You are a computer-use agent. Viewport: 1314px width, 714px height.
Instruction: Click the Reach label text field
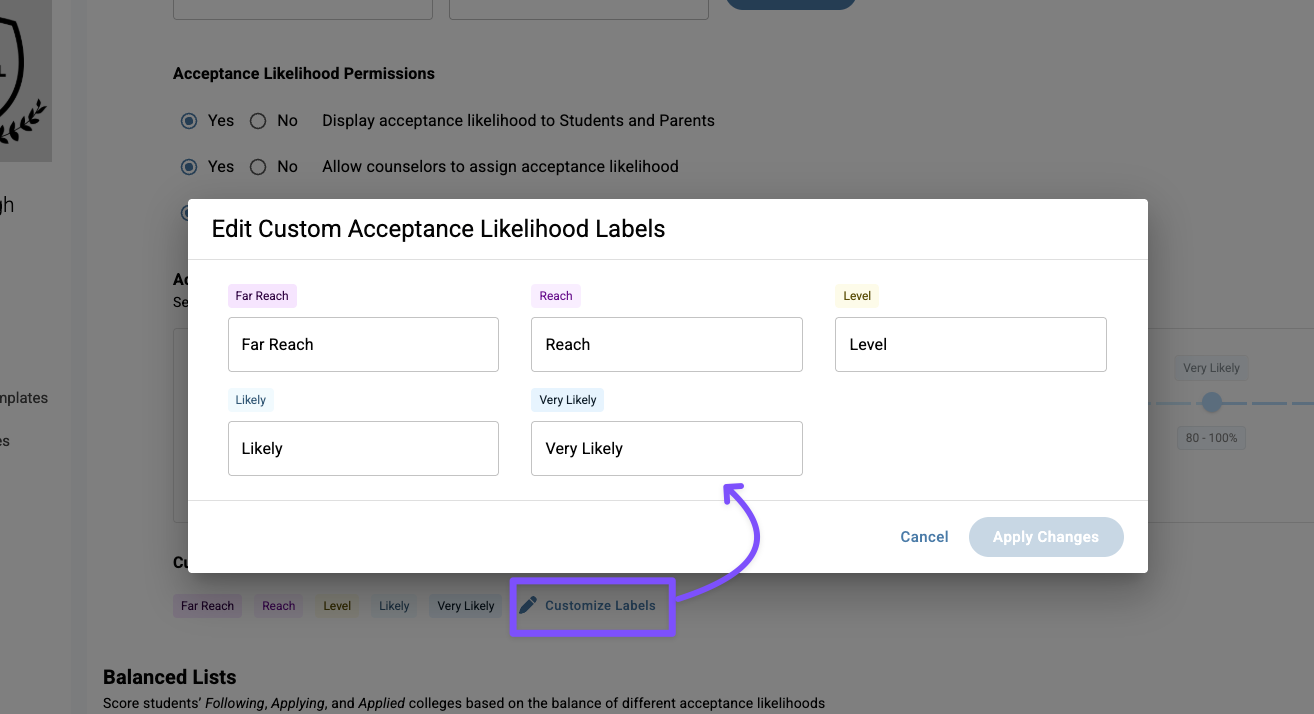667,344
